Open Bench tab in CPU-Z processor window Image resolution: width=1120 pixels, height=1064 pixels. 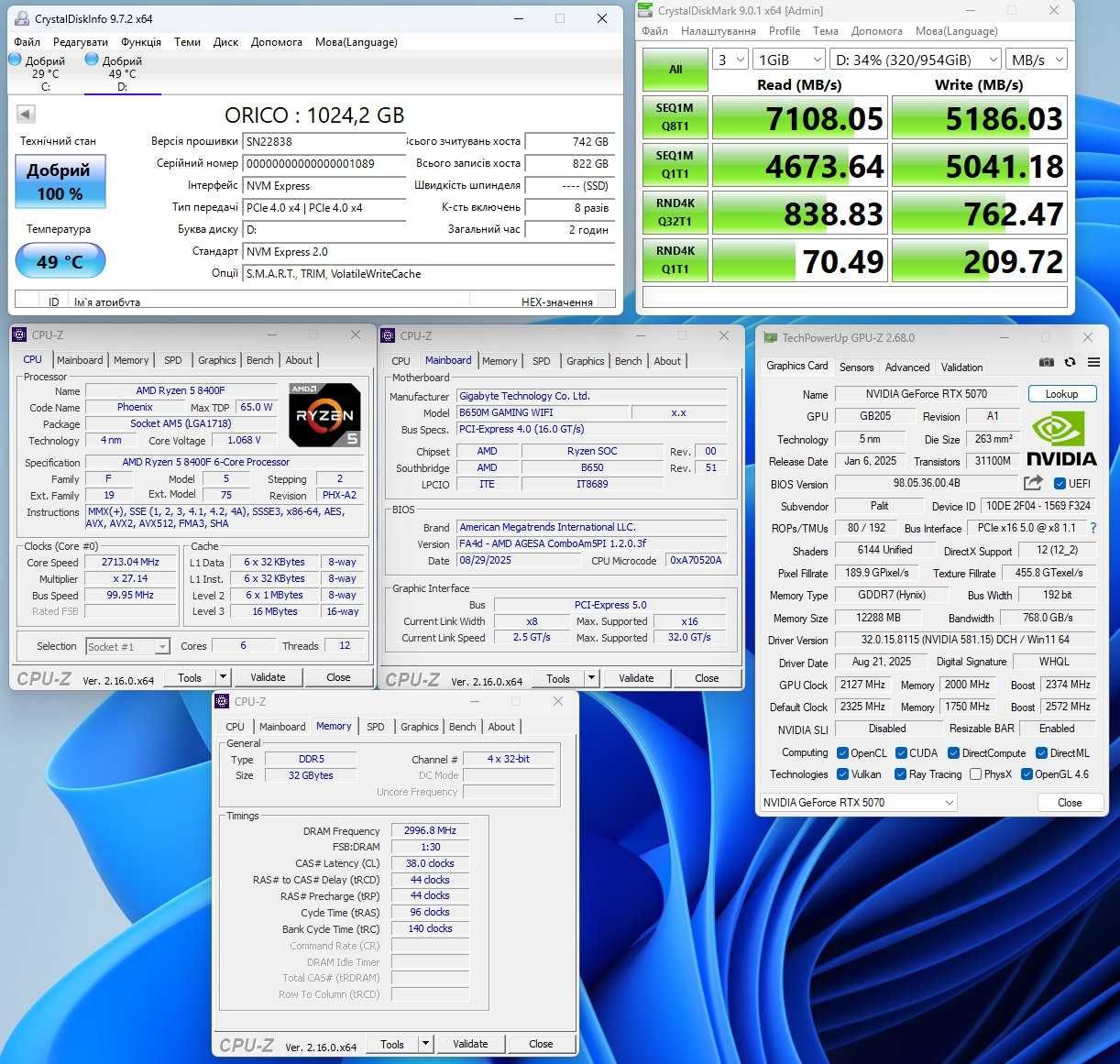coord(260,360)
